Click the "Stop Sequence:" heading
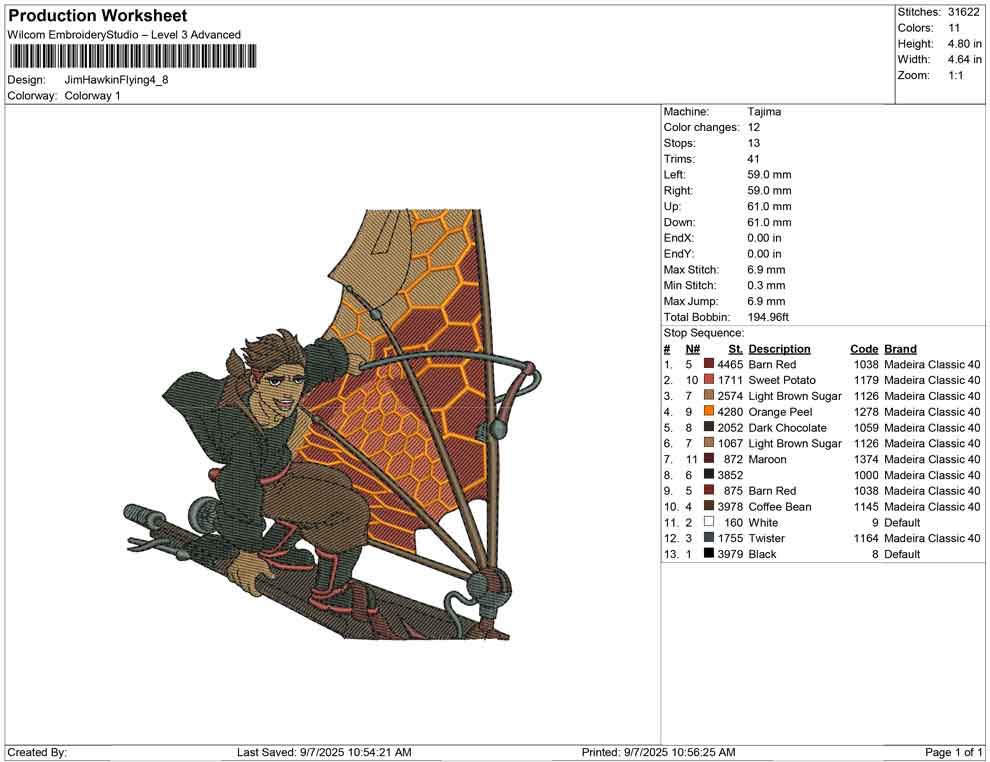The width and height of the screenshot is (990, 762). tap(704, 333)
